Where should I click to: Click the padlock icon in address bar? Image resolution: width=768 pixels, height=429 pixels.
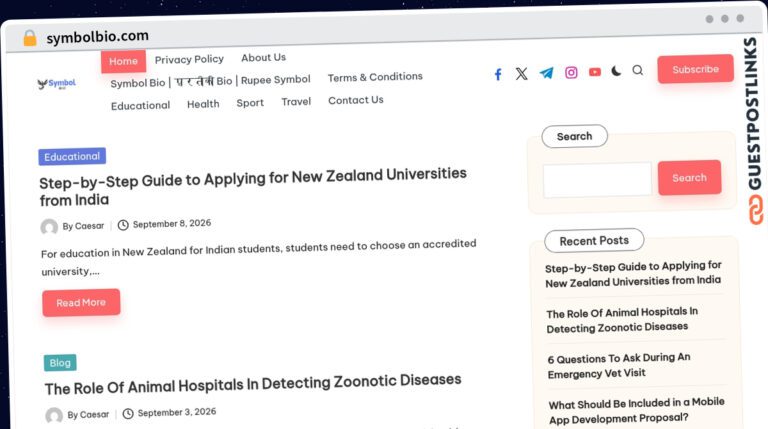[x=30, y=38]
